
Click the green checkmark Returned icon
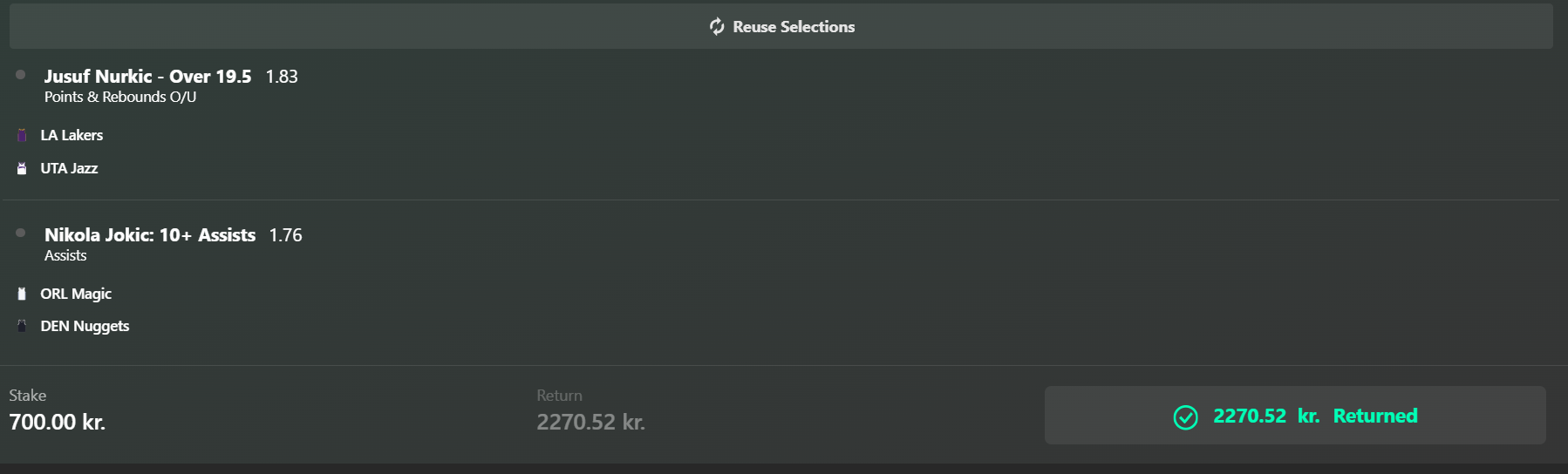pos(1185,417)
